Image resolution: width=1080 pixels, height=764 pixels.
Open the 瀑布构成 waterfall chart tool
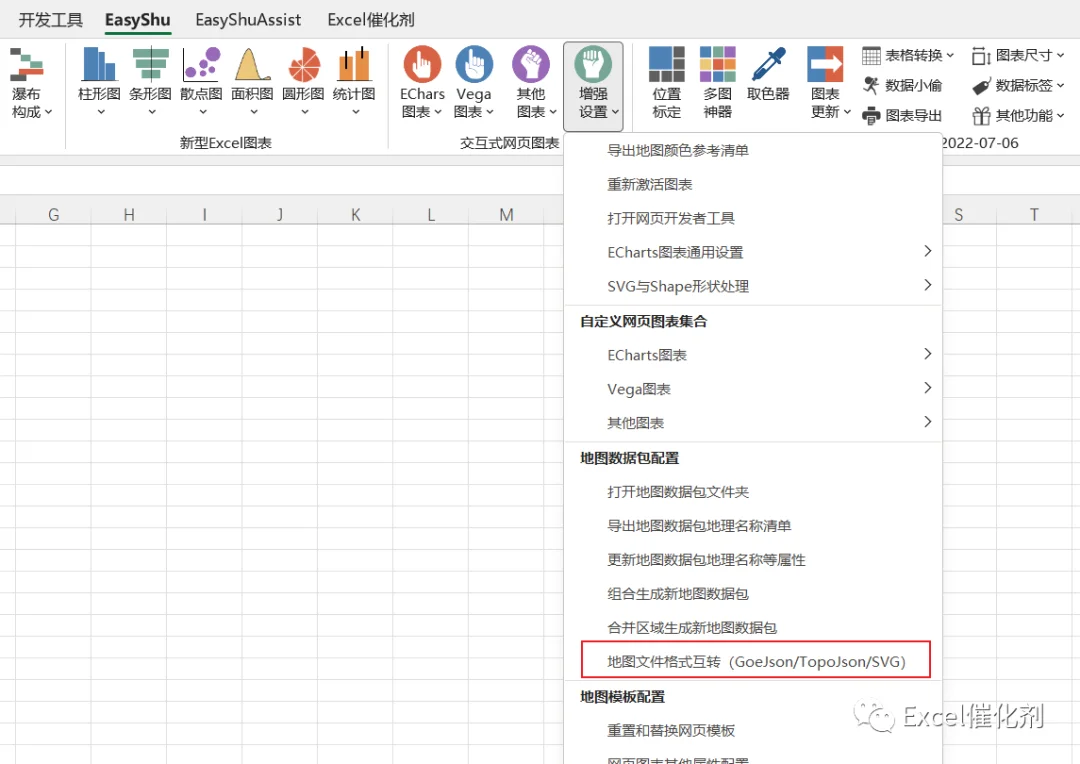[x=28, y=83]
